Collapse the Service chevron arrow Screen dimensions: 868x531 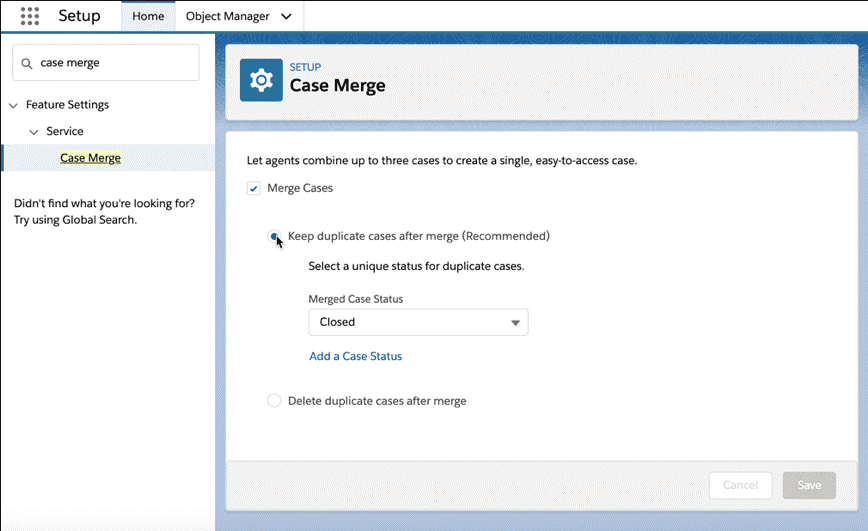pos(34,132)
